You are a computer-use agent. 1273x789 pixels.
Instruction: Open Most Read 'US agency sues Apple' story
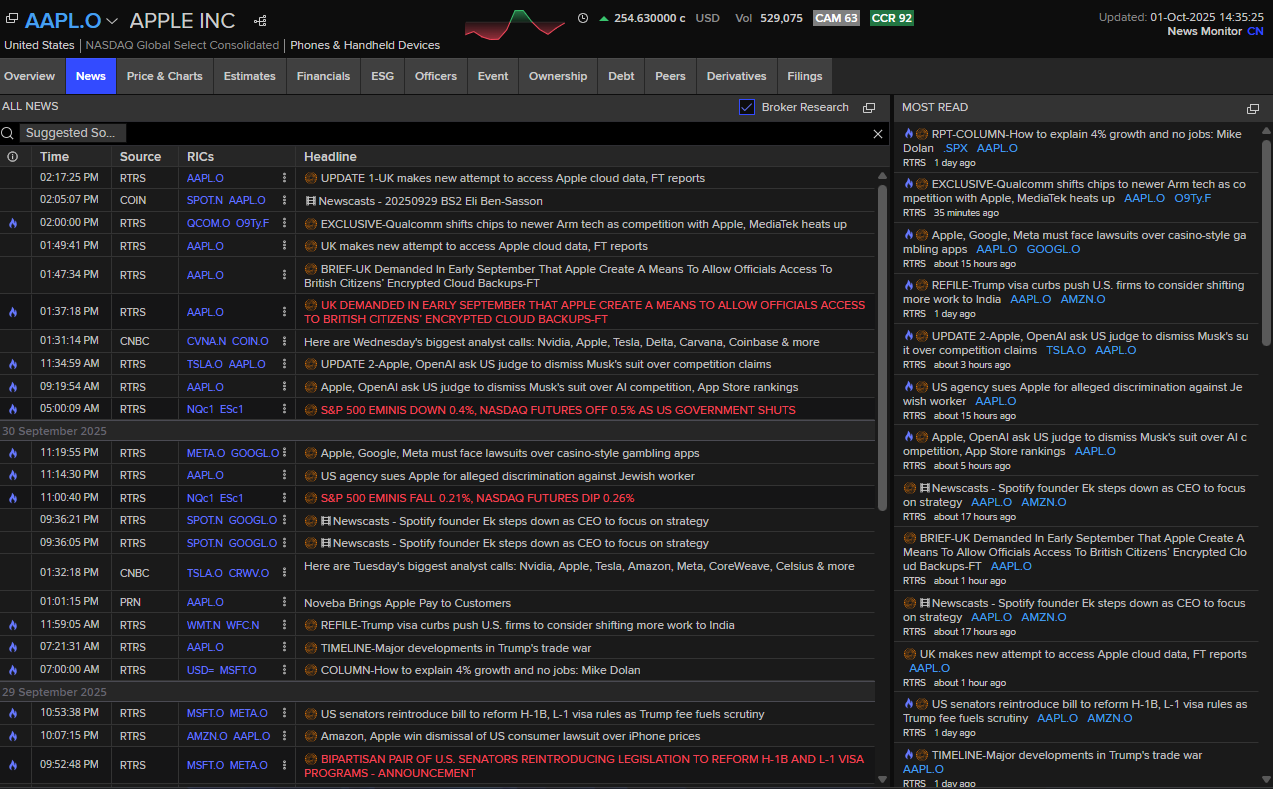click(x=1074, y=394)
